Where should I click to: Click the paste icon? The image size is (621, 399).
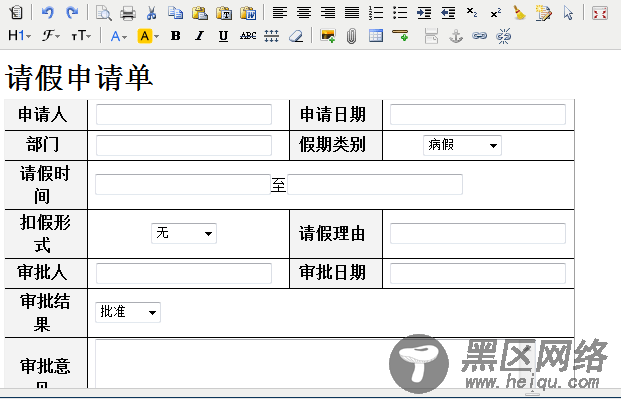coord(200,13)
